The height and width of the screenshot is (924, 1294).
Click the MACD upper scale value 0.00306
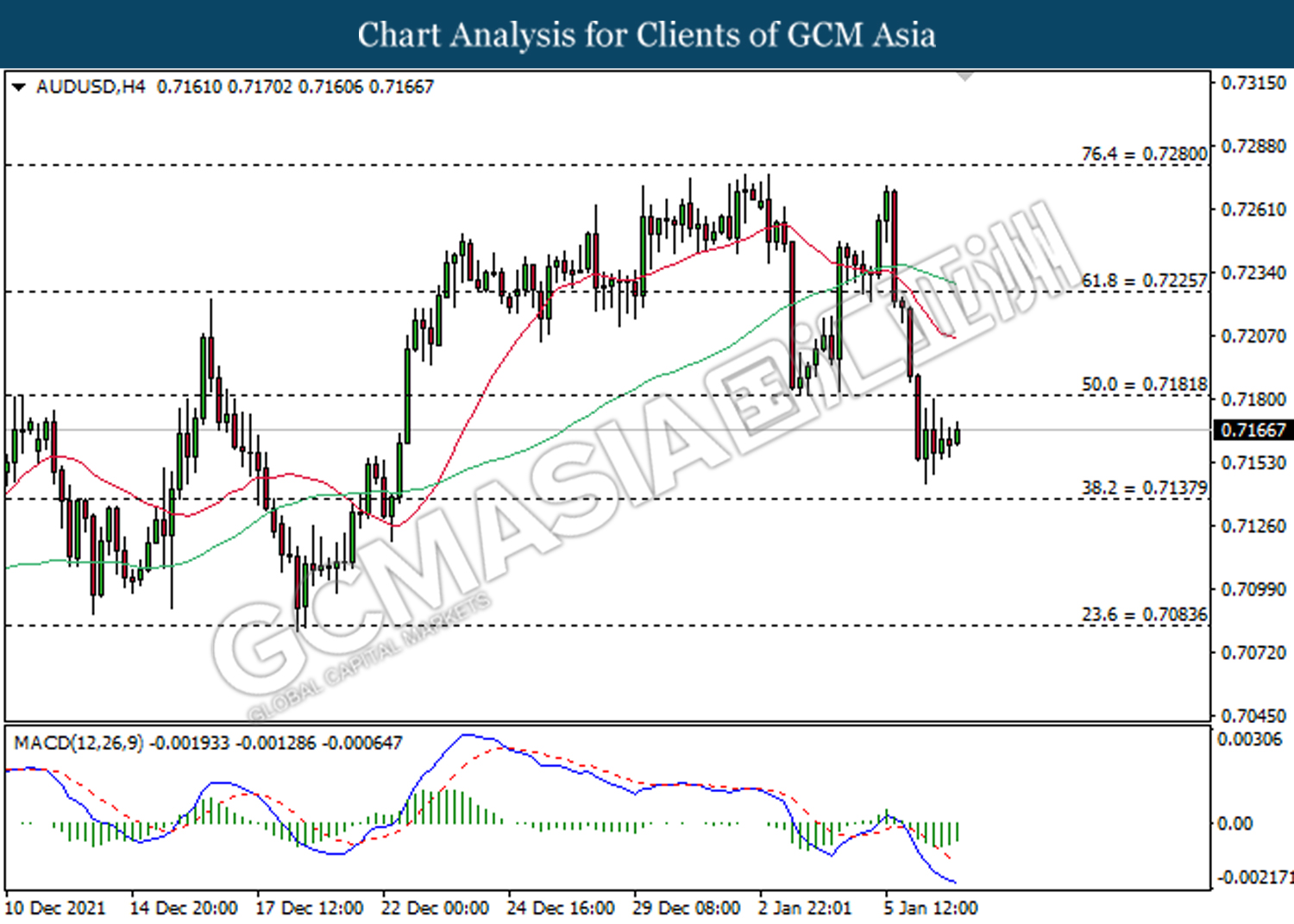(1249, 739)
